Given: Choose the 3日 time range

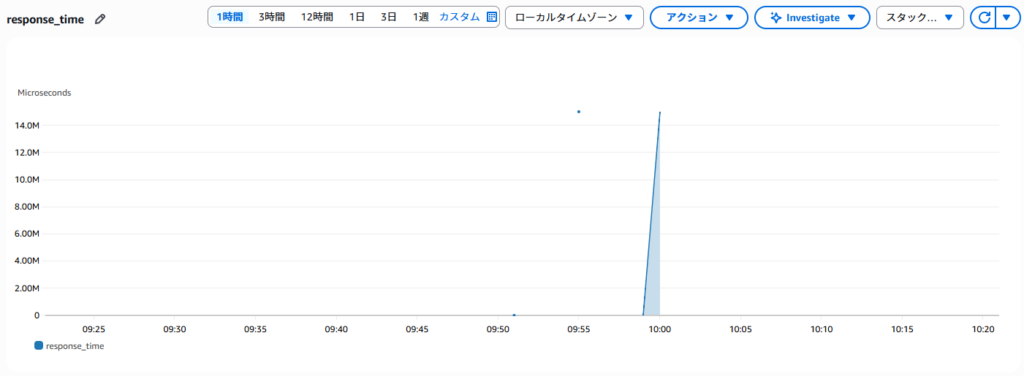Looking at the screenshot, I should [x=389, y=18].
